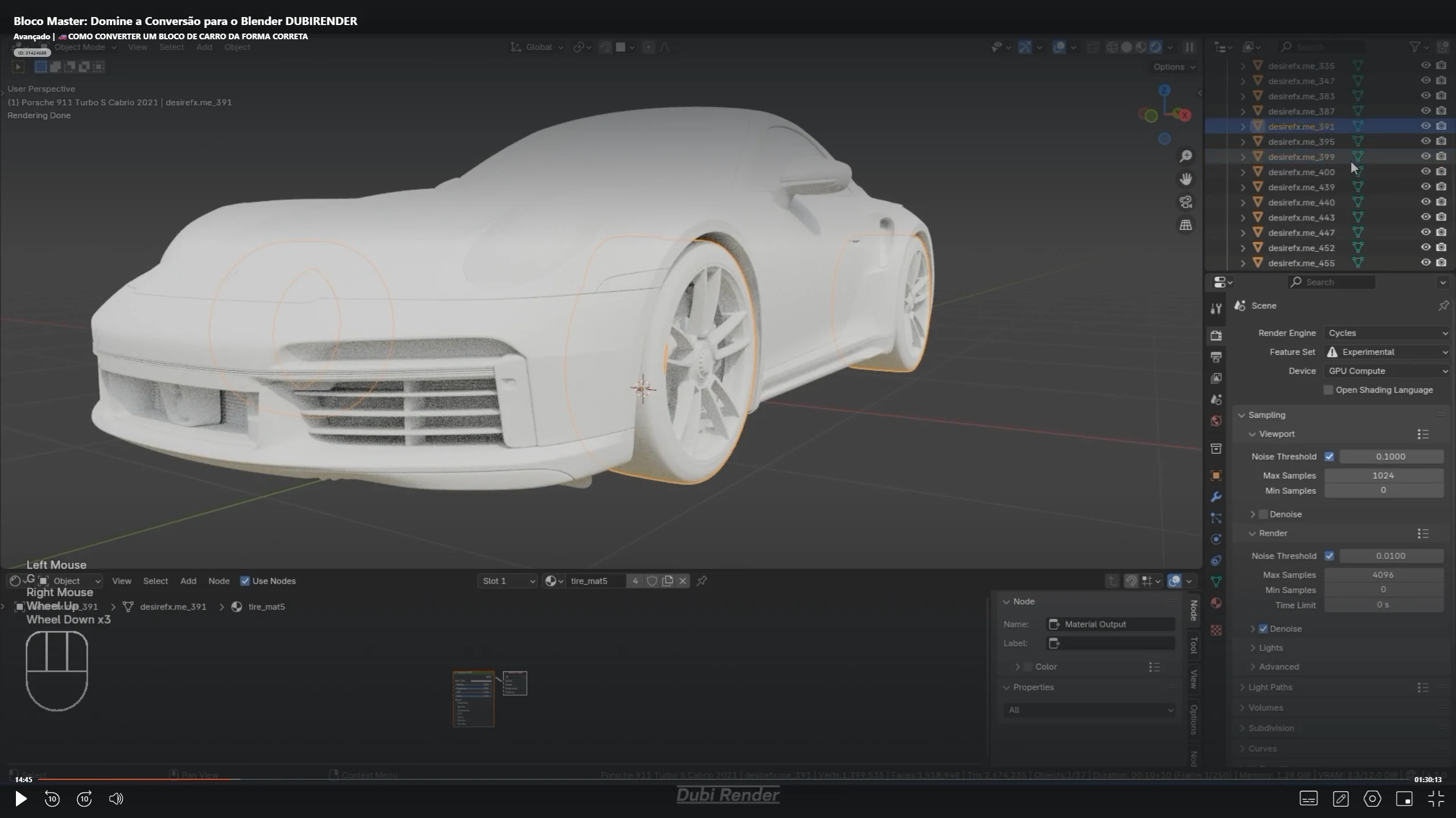The height and width of the screenshot is (818, 1456).
Task: Open the Output properties printer icon
Action: (1216, 357)
